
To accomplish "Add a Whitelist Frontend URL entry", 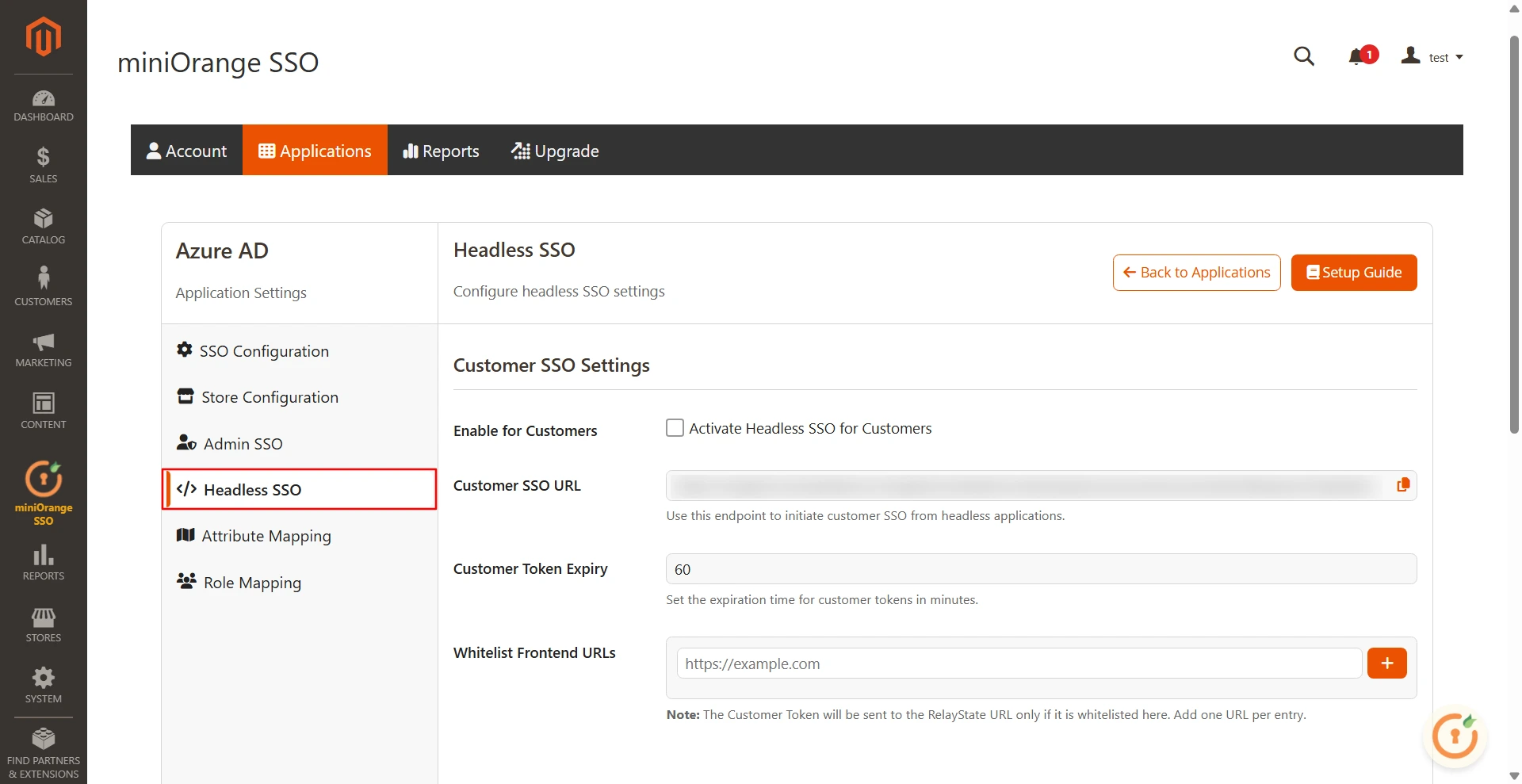I will 1386,663.
